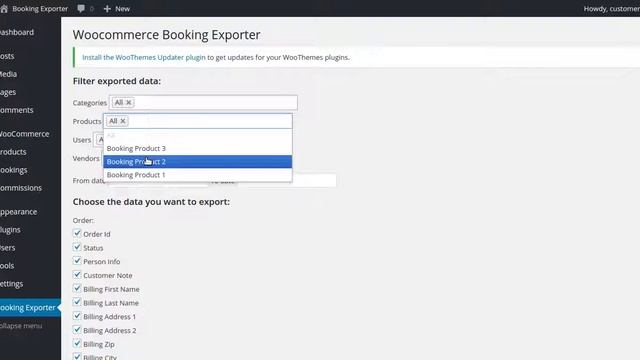The image size is (640, 360).
Task: Open Dashboard in sidebar menu
Action: point(17,32)
